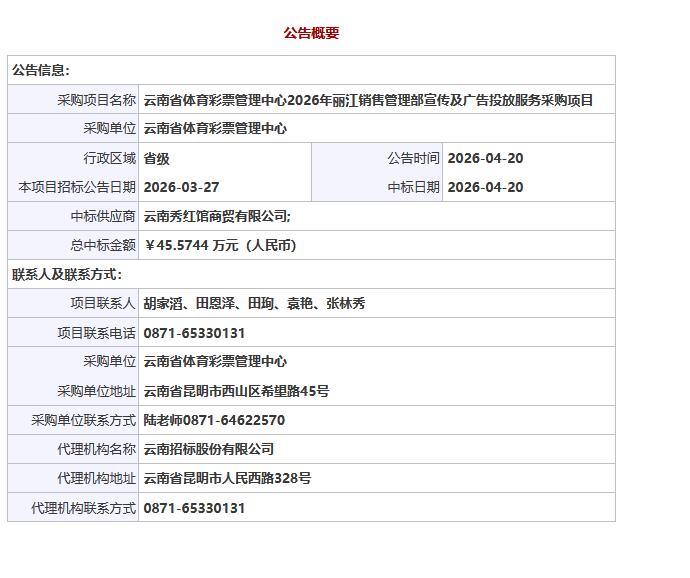
Task: Click the 公告信息 section header
Action: tap(41, 71)
